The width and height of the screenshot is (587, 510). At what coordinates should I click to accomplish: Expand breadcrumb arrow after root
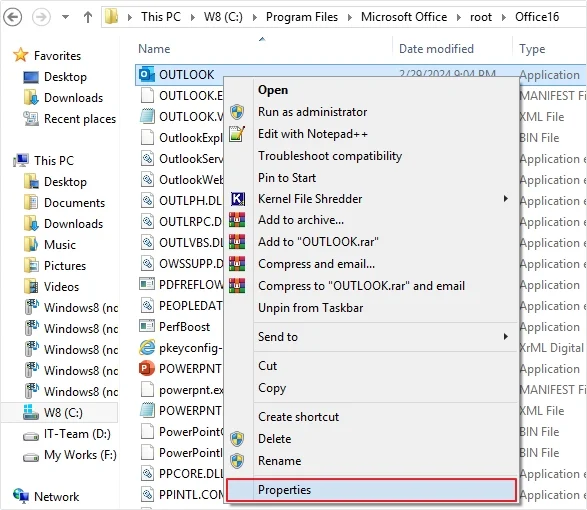[x=504, y=17]
